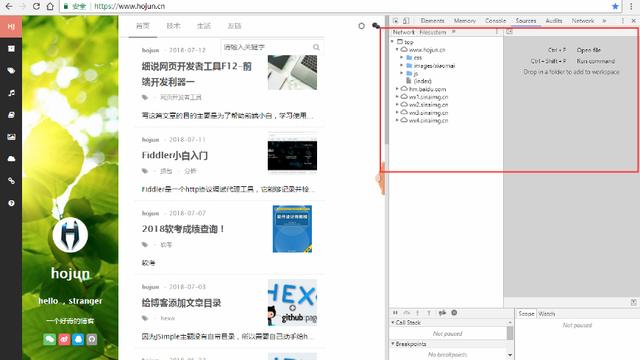Click the browser back arrow
The width and height of the screenshot is (640, 360).
[x=9, y=7]
